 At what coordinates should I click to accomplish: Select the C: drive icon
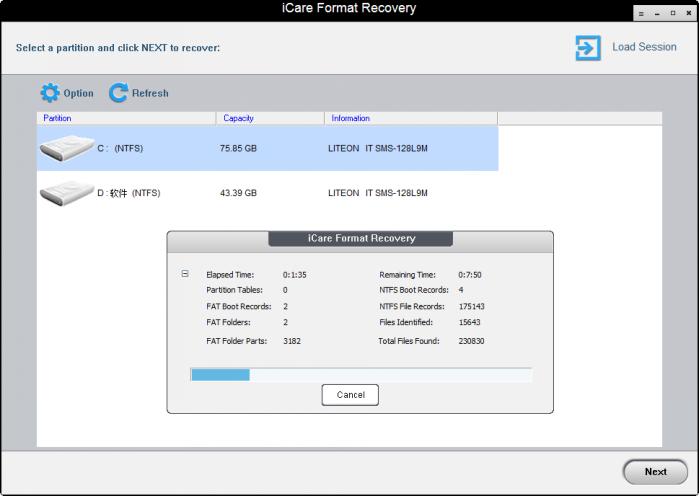[67, 148]
